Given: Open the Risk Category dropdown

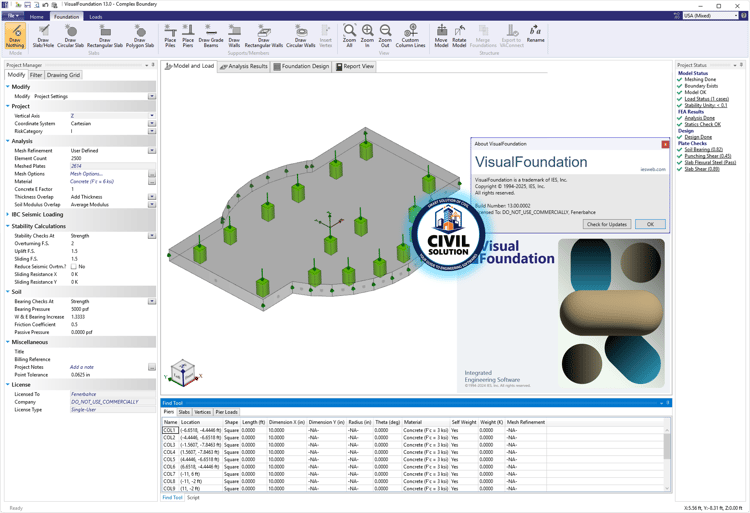Looking at the screenshot, I should (152, 131).
